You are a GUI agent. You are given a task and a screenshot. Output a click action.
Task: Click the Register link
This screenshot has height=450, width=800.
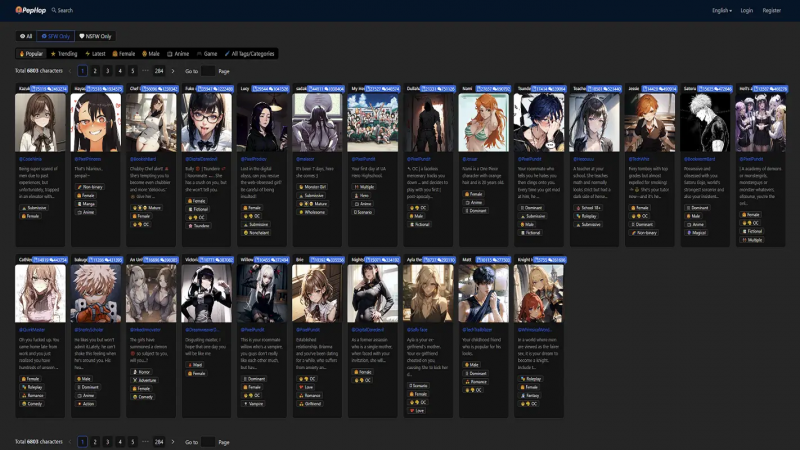(772, 10)
